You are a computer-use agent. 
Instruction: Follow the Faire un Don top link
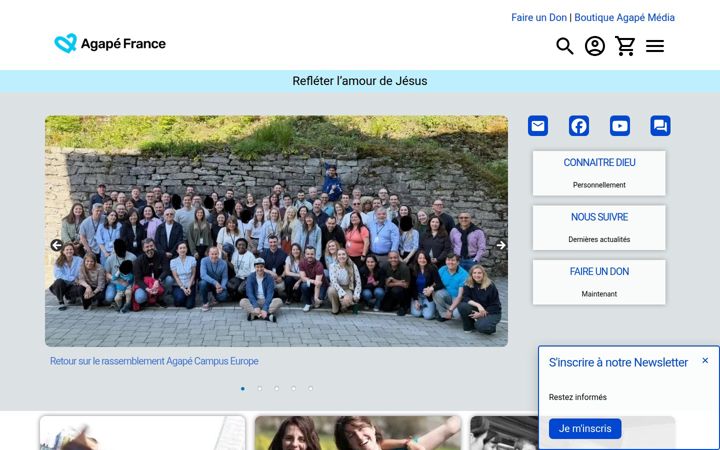click(x=539, y=17)
